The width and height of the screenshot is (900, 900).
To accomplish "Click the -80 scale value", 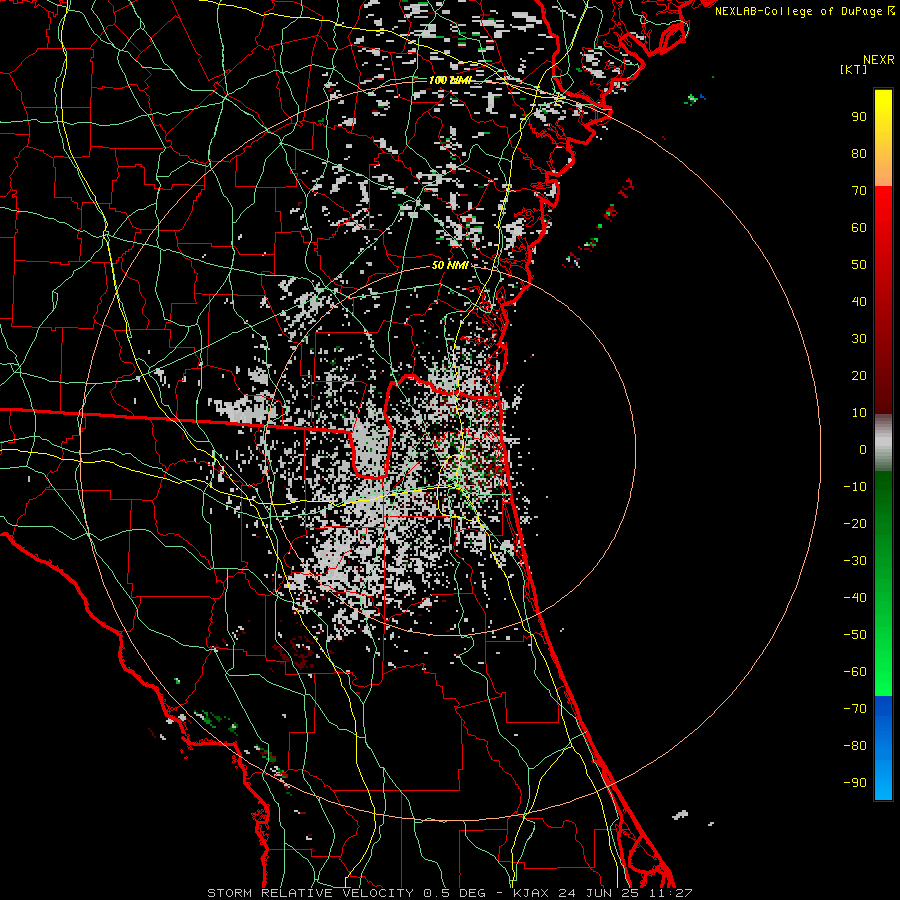I will pyautogui.click(x=855, y=746).
